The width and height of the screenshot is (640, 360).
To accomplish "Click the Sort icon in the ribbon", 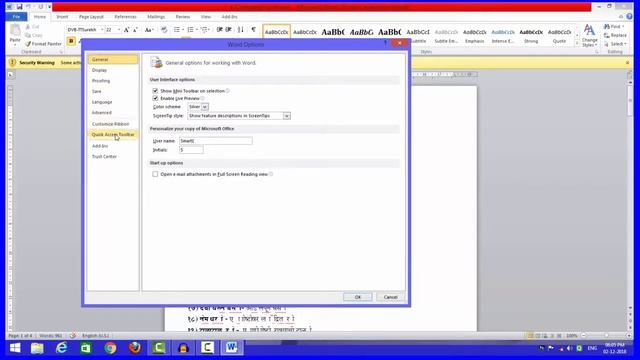I will coord(241,30).
